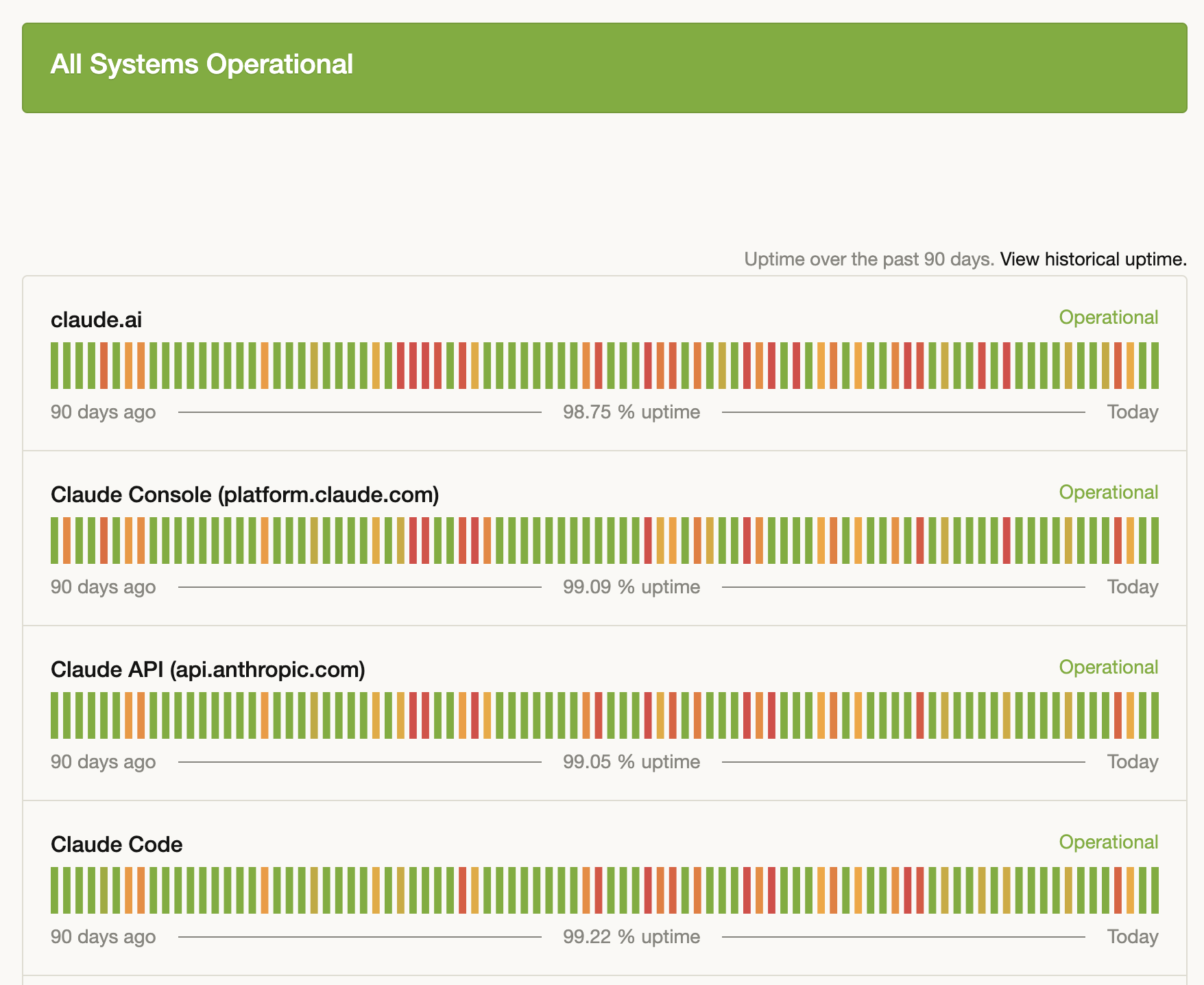Click Operational status beside Claude Code
Image resolution: width=1204 pixels, height=985 pixels.
[1108, 842]
